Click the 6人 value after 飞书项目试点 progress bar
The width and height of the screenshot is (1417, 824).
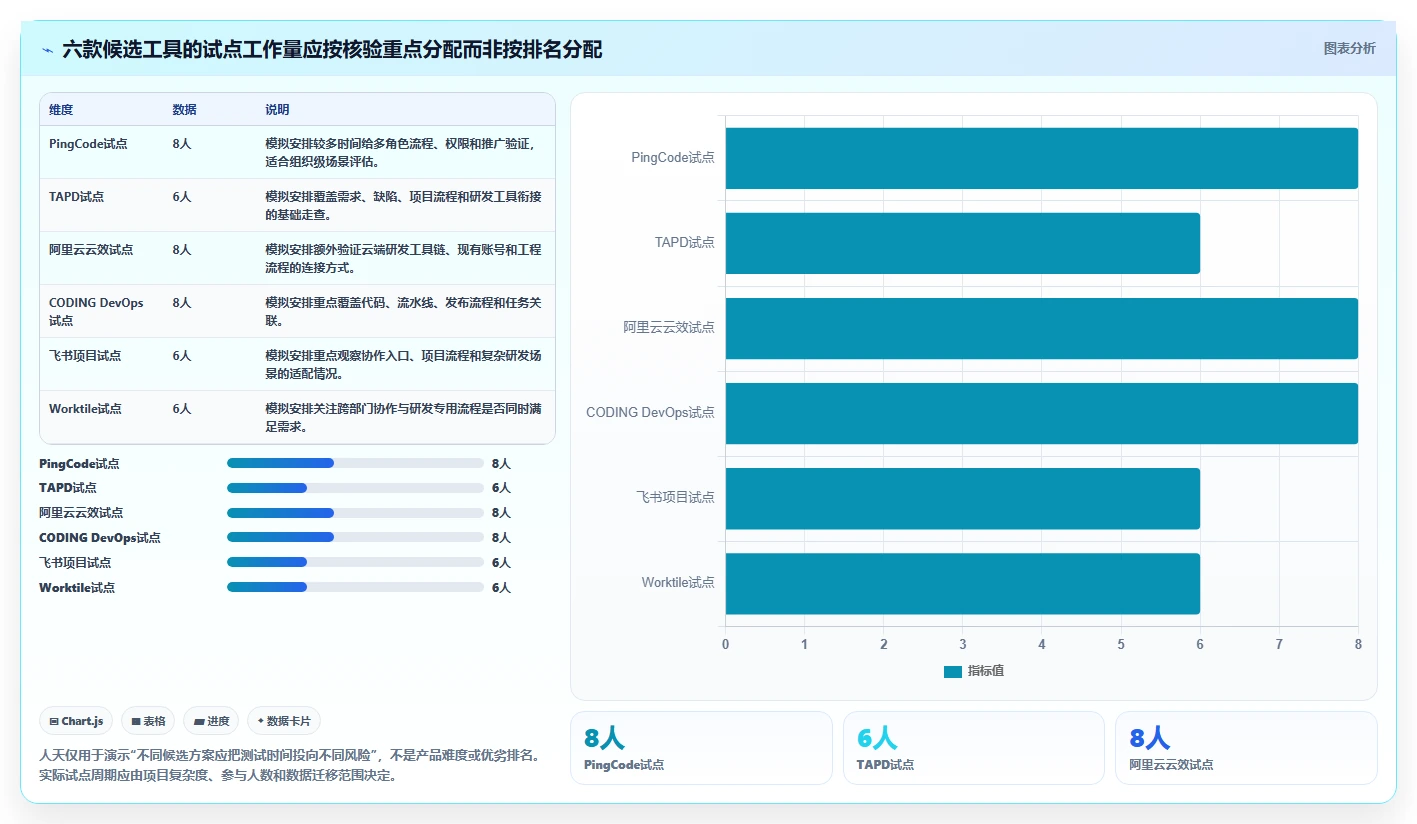coord(501,563)
